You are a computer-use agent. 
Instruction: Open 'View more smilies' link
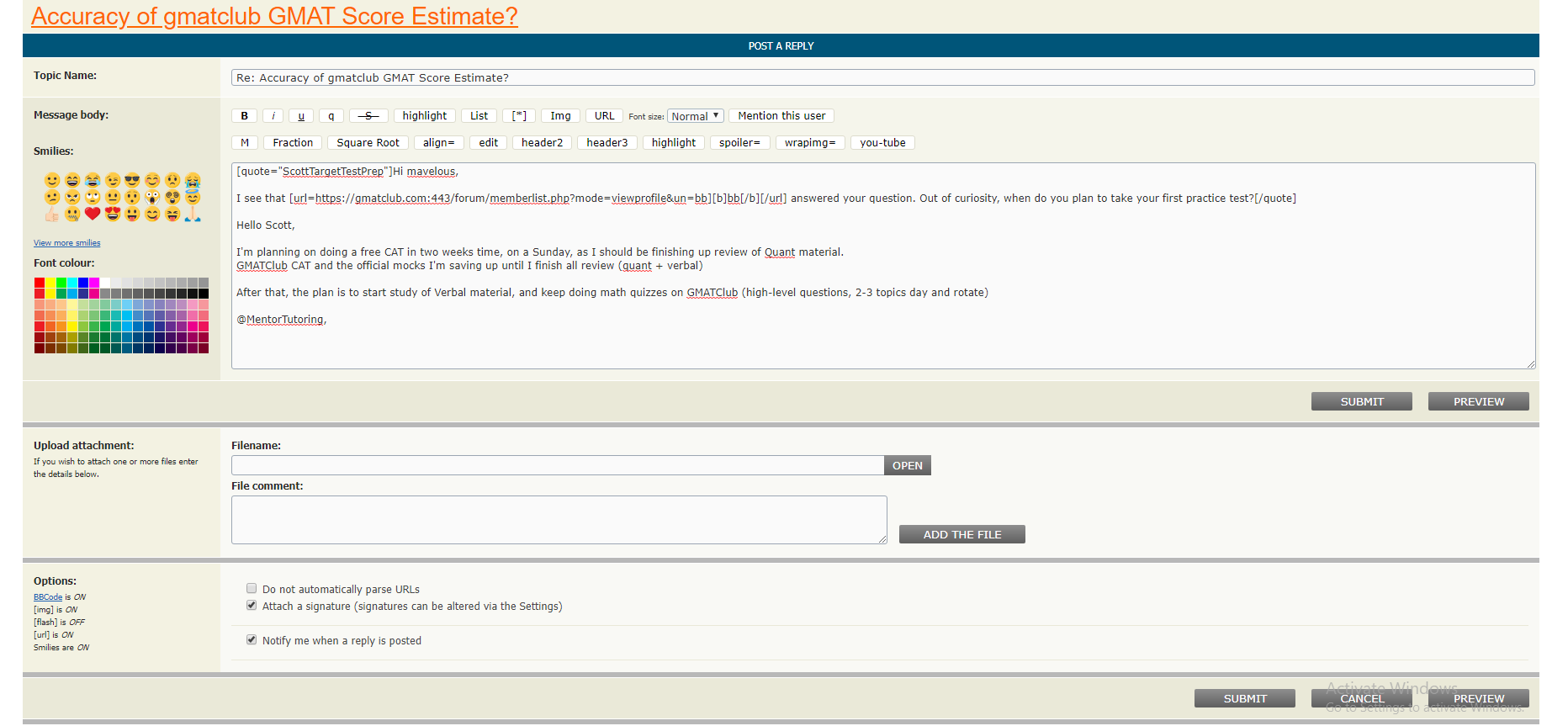coord(66,243)
